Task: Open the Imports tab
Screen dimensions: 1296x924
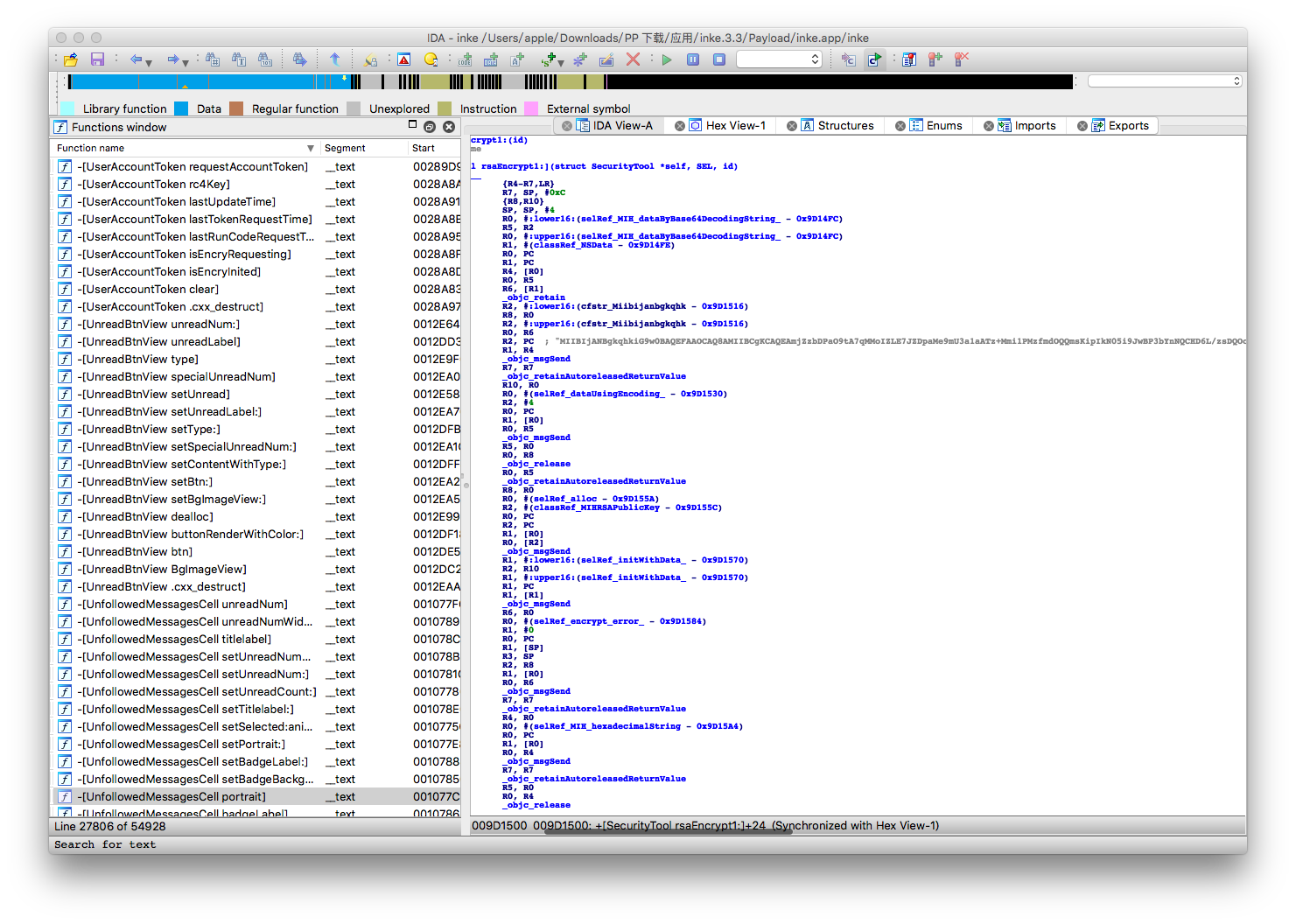Action: [1034, 126]
